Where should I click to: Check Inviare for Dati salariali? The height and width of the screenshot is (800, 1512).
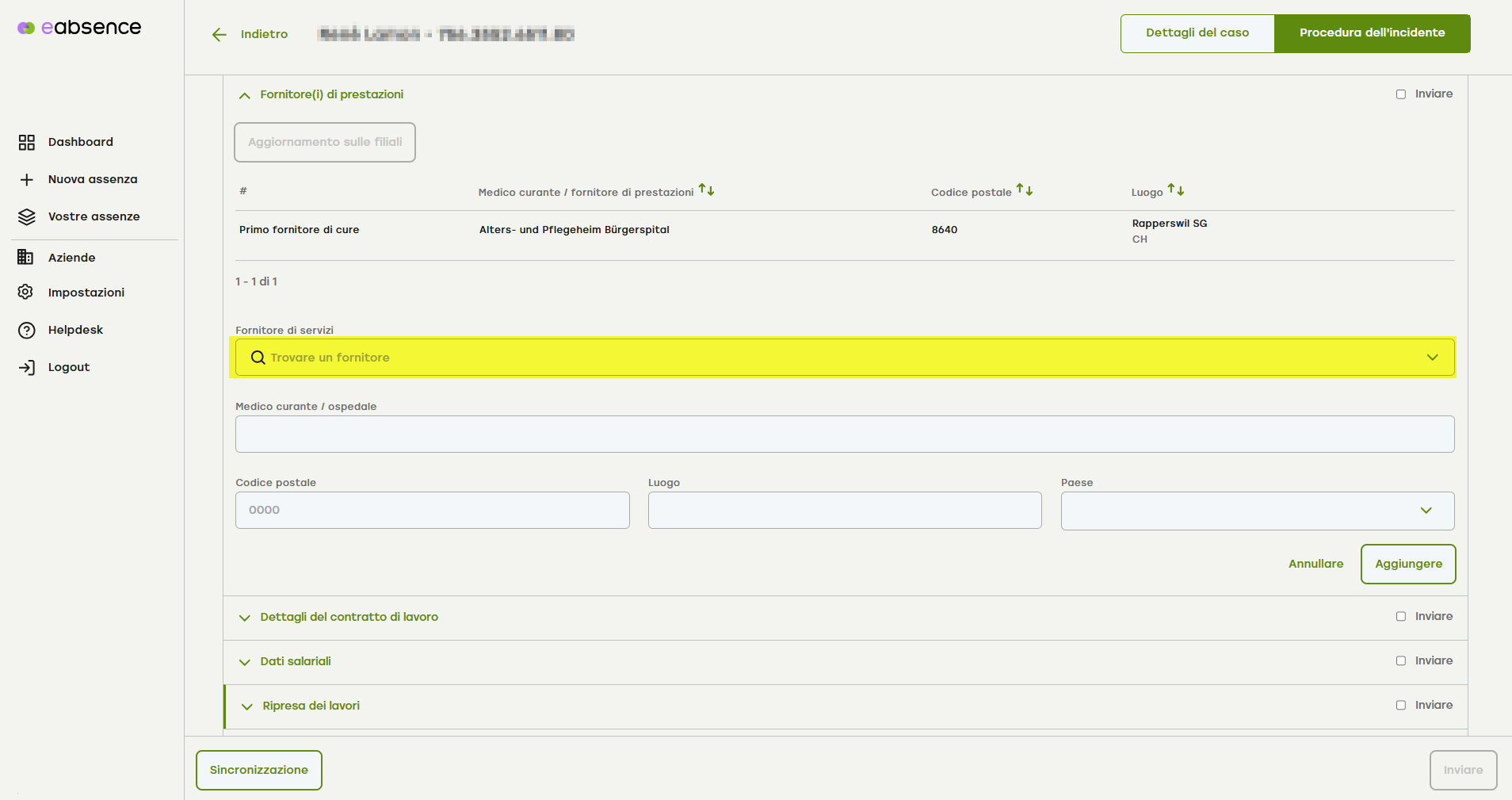tap(1401, 661)
